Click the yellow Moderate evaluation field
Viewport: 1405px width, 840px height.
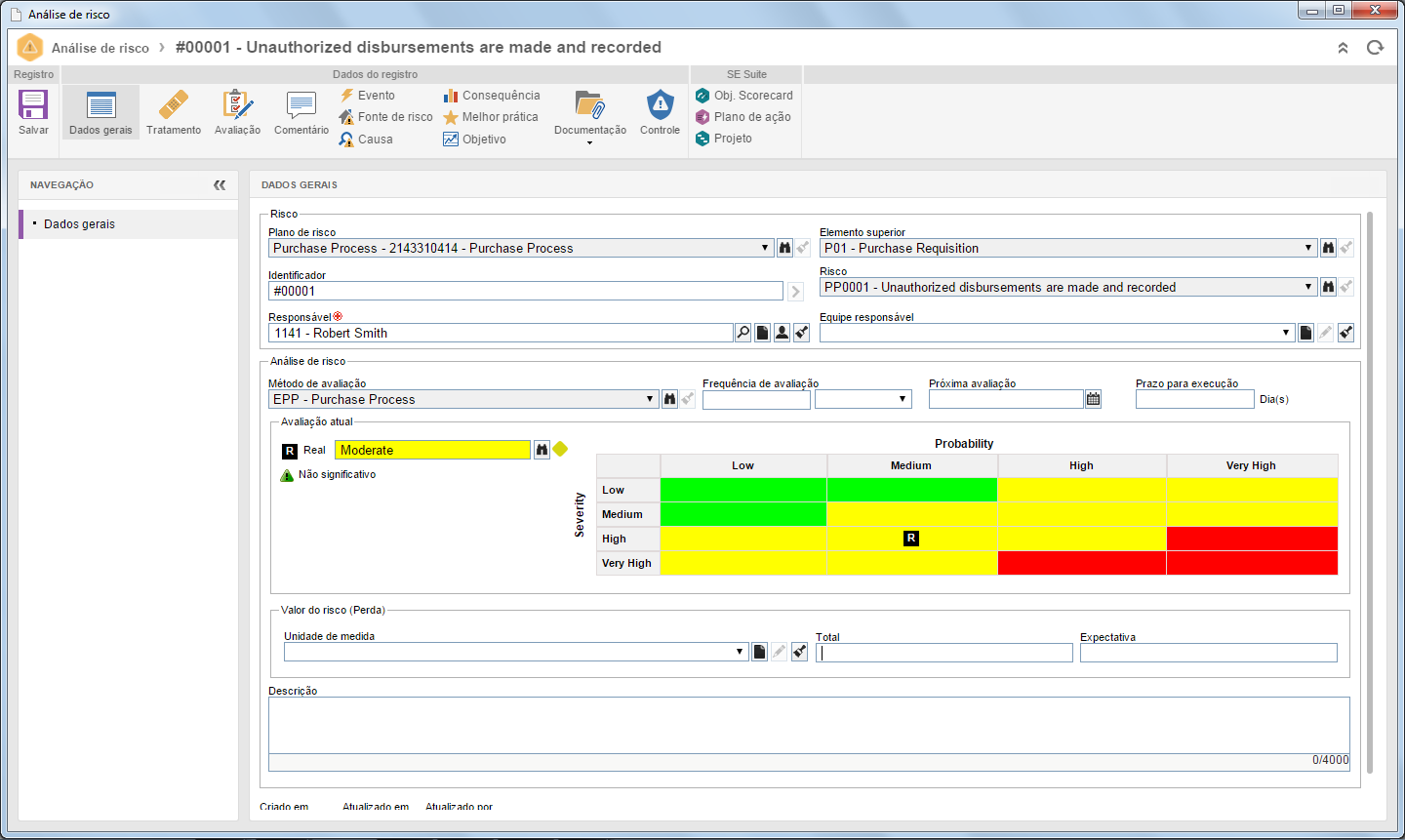click(x=432, y=450)
